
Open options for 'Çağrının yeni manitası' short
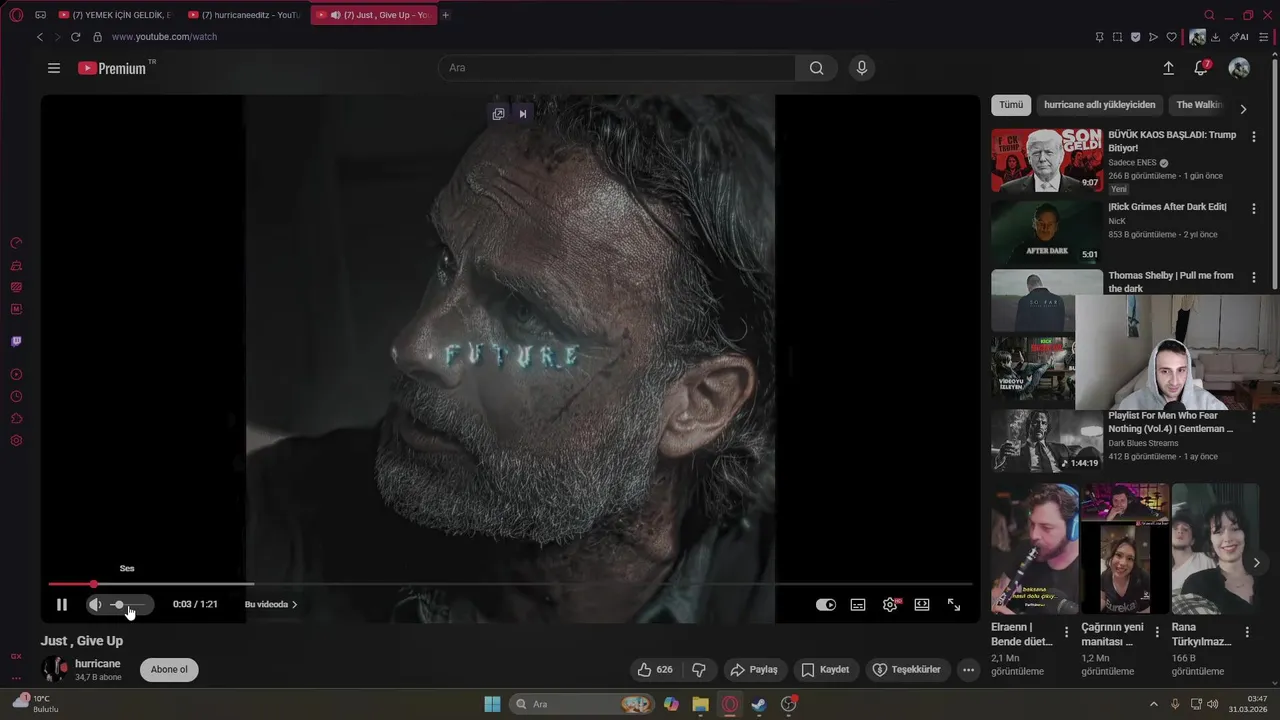[x=1157, y=632]
